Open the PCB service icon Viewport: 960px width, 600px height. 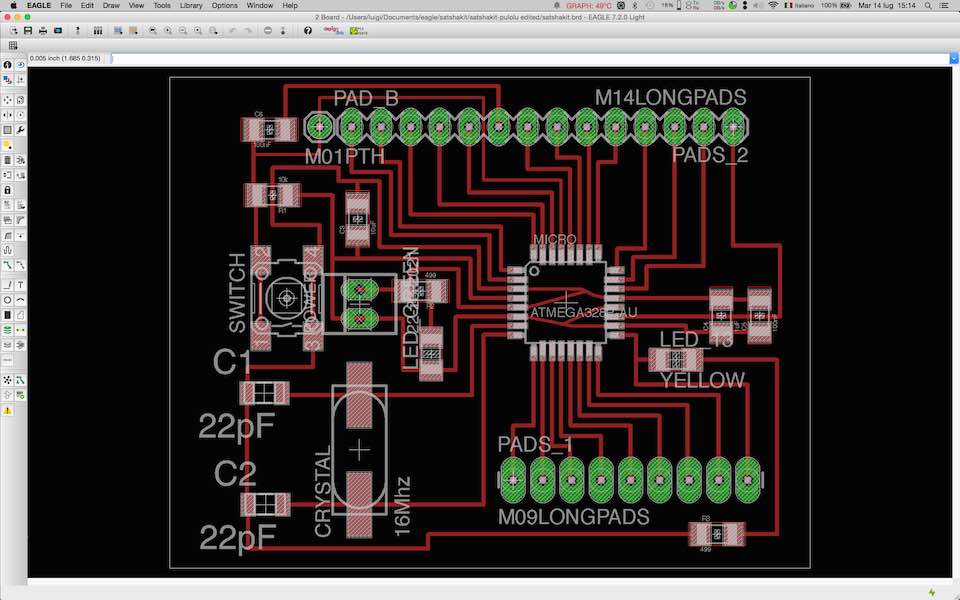click(x=358, y=31)
